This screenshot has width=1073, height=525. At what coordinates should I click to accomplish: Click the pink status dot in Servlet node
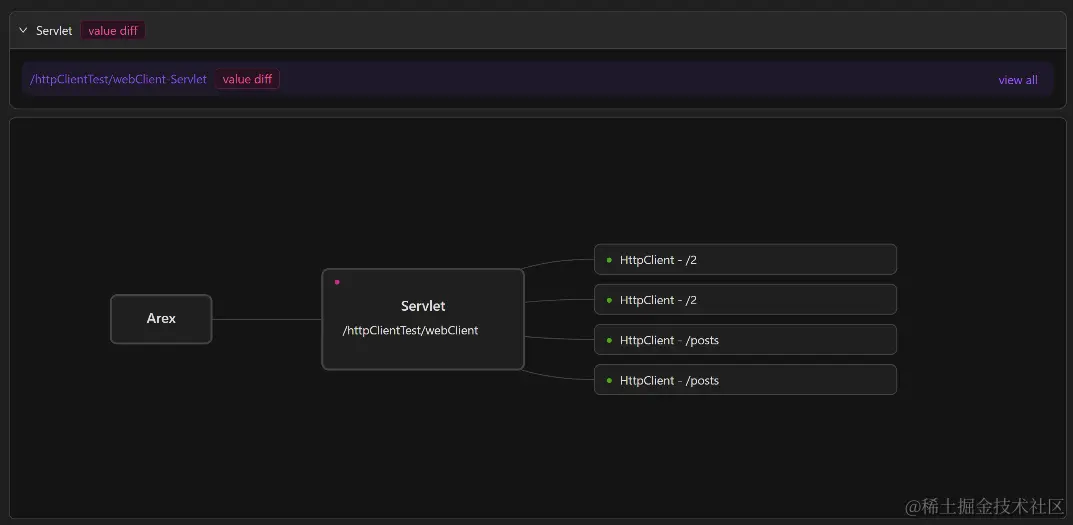[337, 281]
